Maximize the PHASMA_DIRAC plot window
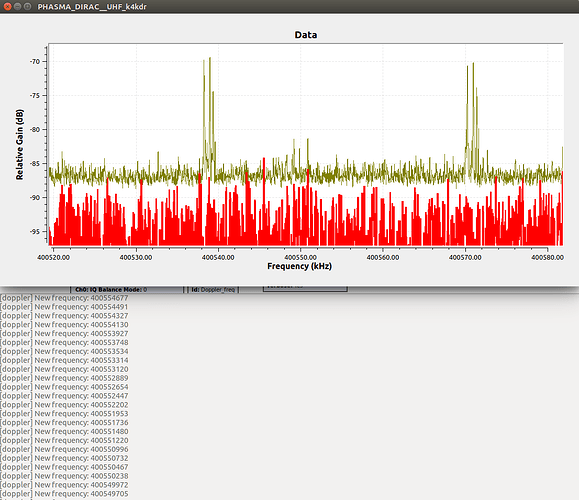Screen dimensions: 579x500 pos(27,6)
